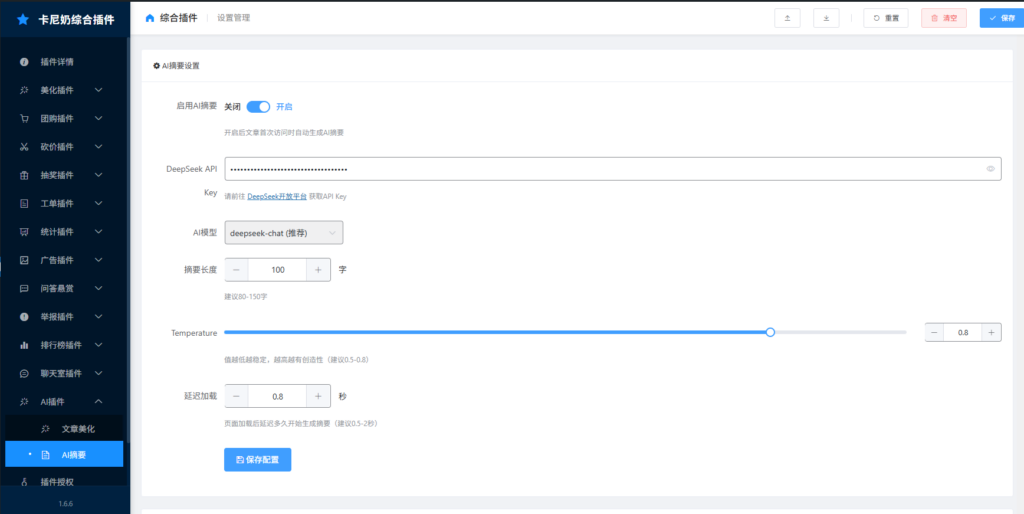
Task: Toggle the 启用AI摘要 switch
Action: (258, 106)
